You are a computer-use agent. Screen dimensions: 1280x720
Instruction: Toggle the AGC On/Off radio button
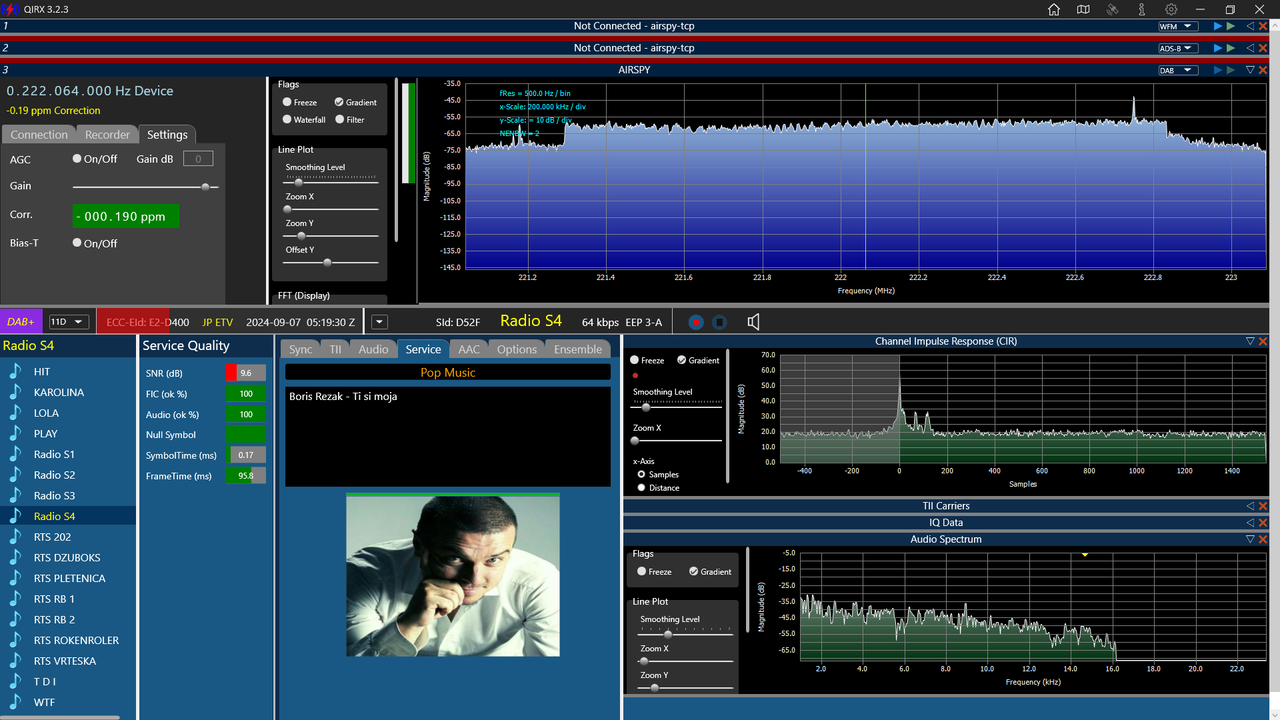[x=77, y=159]
